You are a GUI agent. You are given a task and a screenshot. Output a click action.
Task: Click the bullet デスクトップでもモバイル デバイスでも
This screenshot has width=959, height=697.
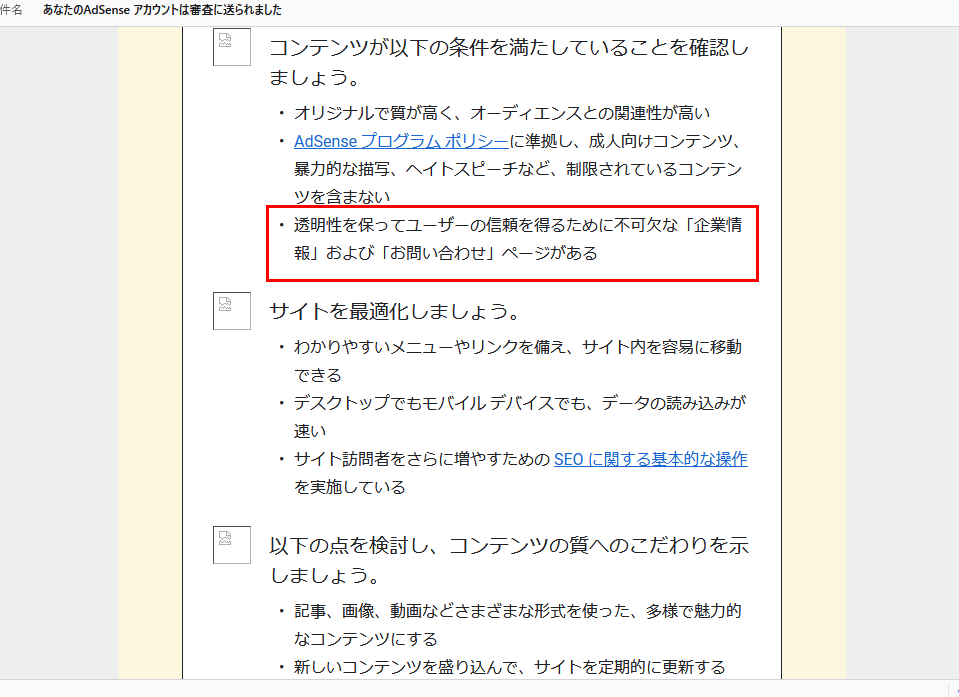[519, 403]
